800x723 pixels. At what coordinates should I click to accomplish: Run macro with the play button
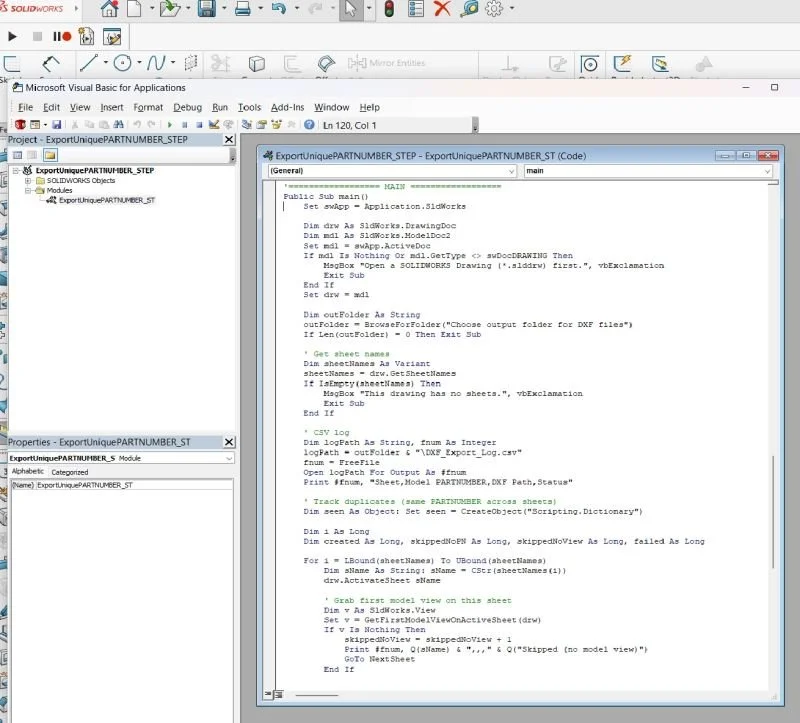click(x=12, y=36)
